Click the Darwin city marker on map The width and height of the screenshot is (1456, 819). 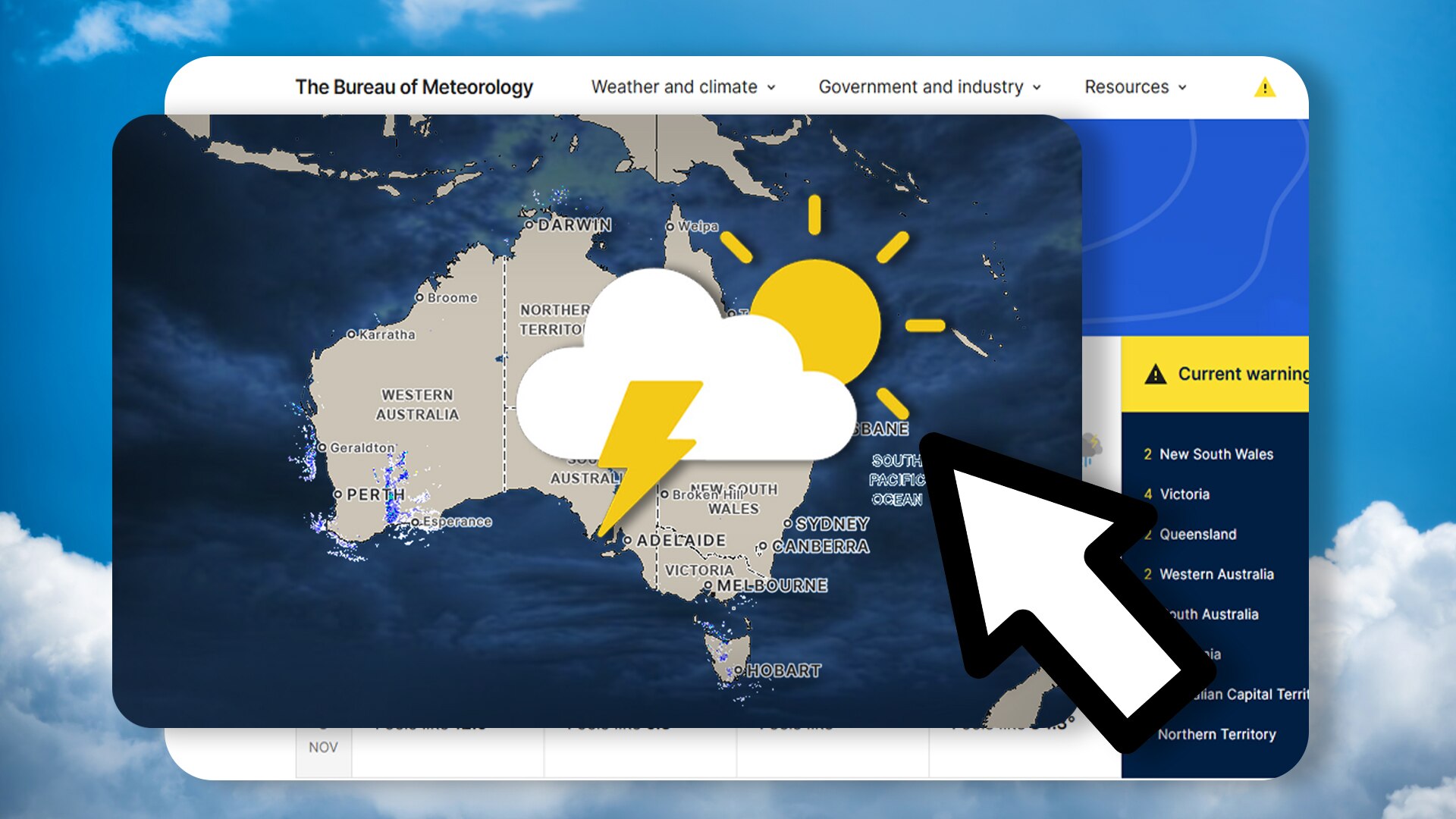(x=529, y=225)
